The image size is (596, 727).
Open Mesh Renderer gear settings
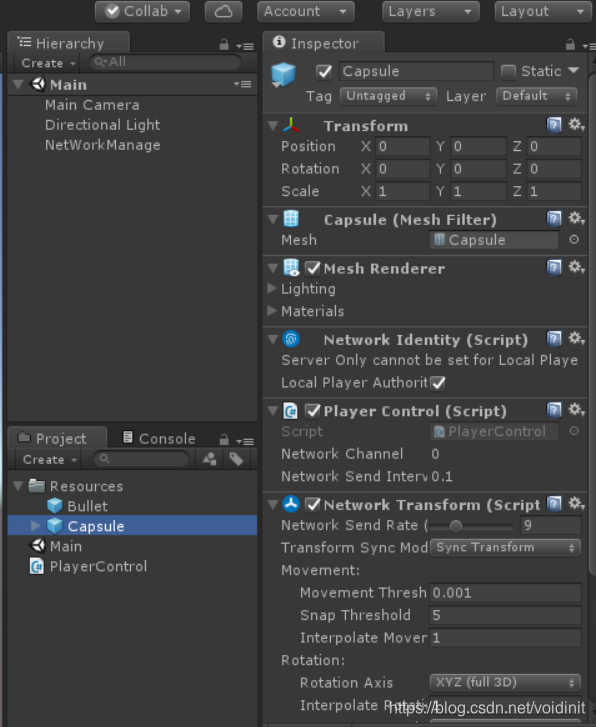click(577, 267)
